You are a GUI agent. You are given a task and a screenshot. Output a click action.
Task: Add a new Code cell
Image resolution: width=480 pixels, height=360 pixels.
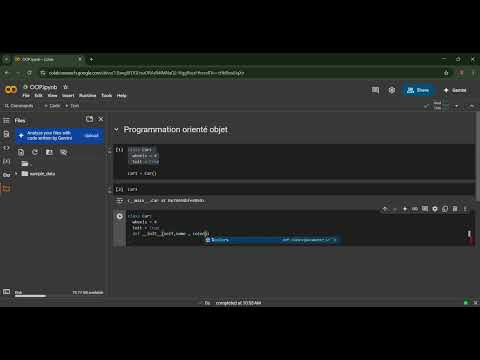pos(52,106)
